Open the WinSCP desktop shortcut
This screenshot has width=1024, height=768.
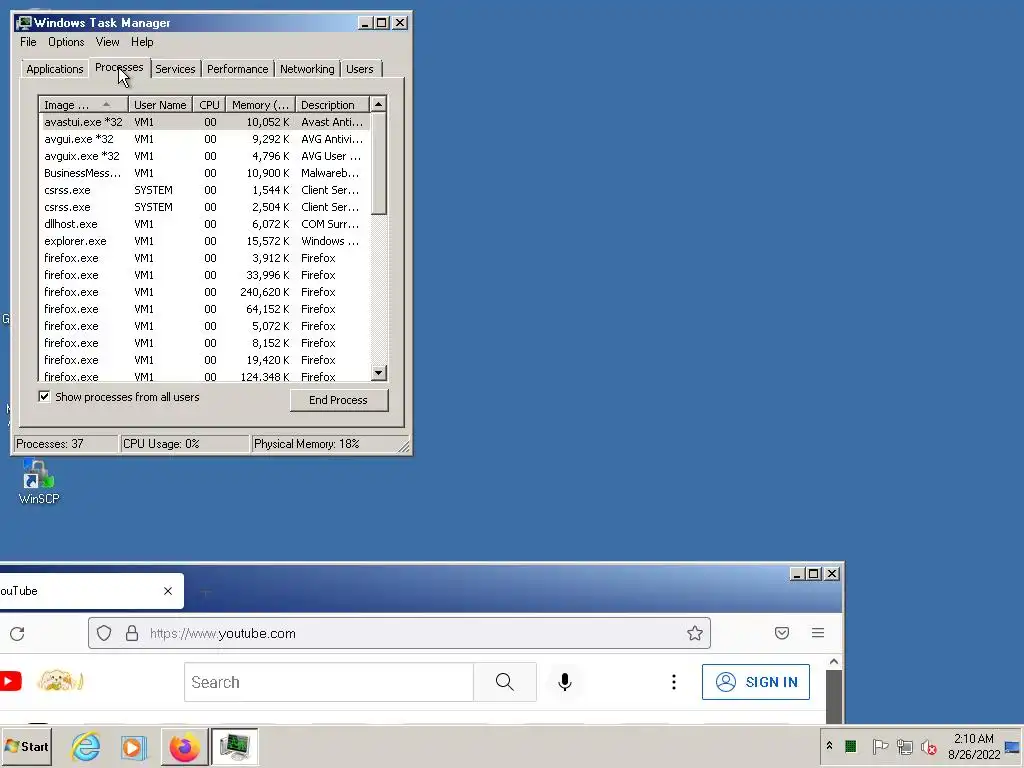(39, 483)
